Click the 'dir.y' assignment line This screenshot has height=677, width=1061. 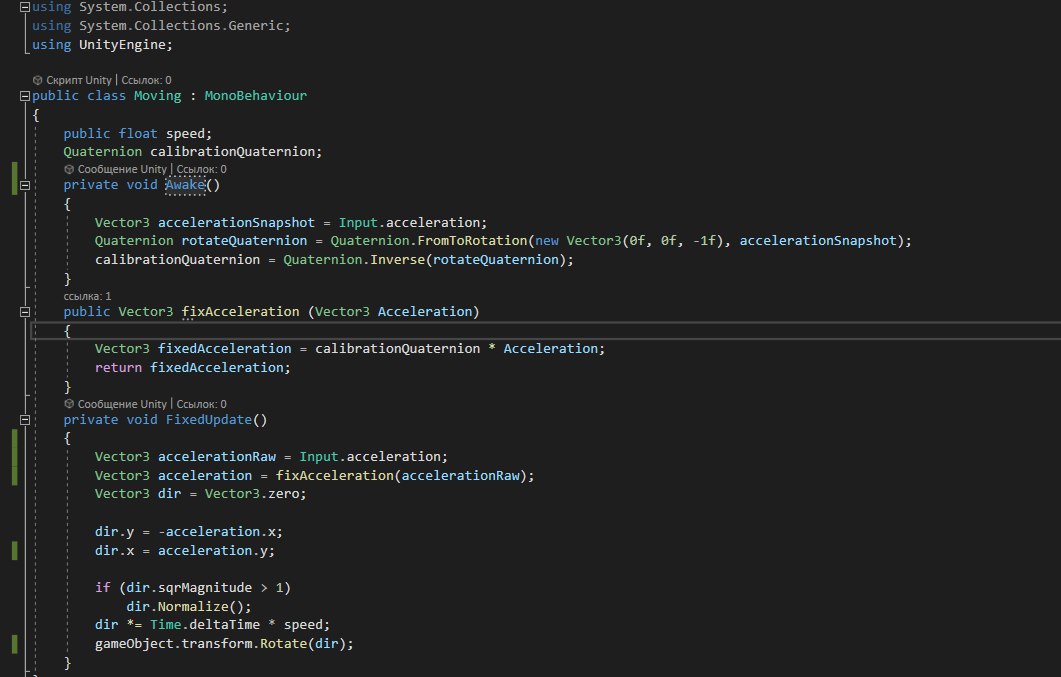189,532
